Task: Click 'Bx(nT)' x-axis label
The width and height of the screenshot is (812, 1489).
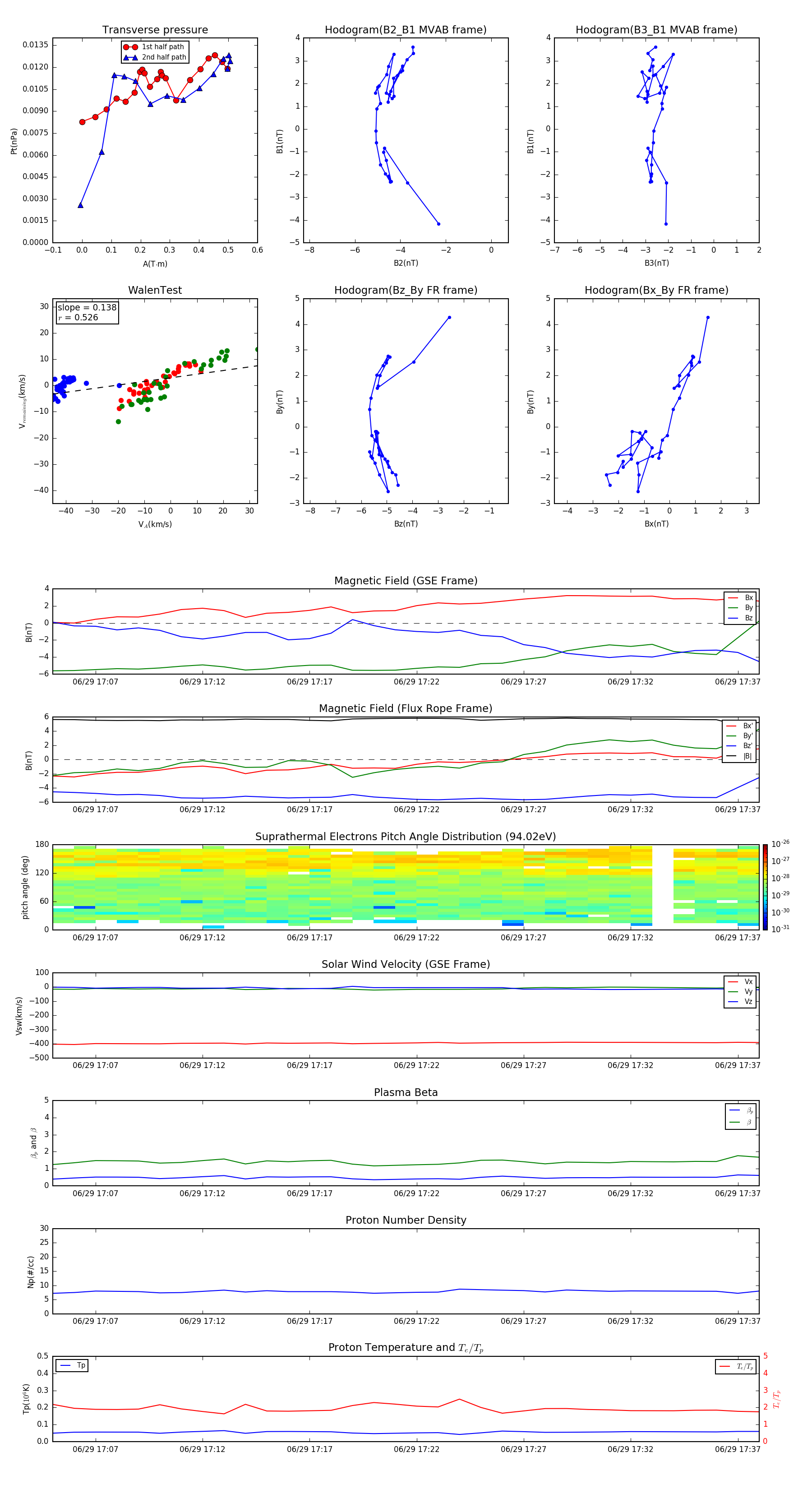Action: coord(656,524)
